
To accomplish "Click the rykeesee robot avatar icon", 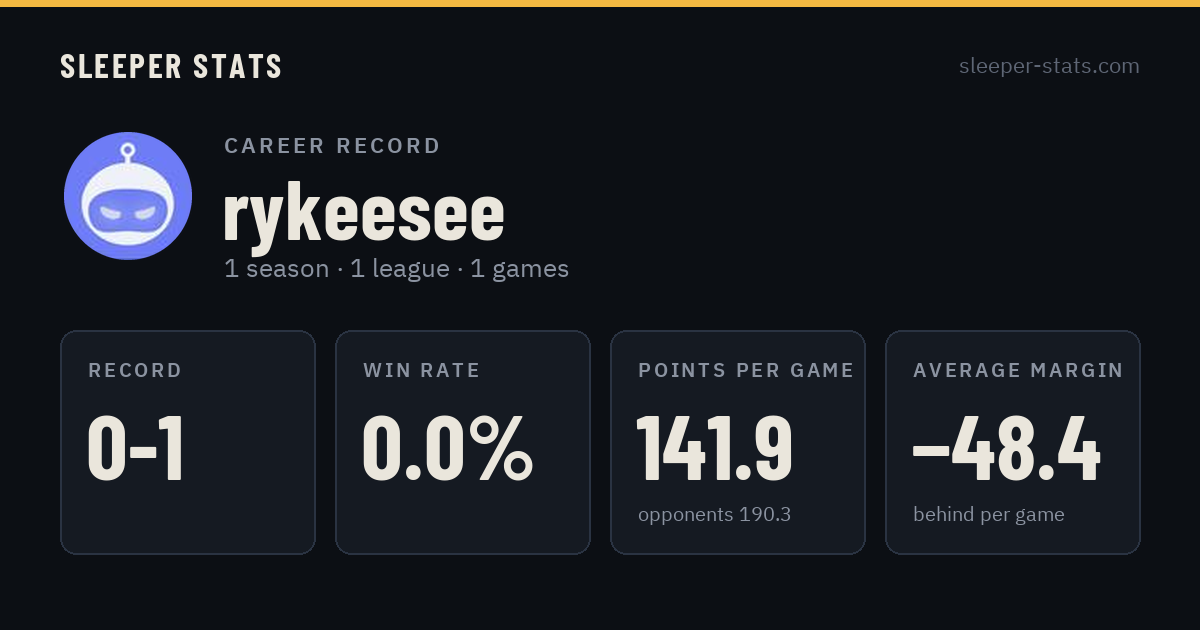I will pos(128,196).
